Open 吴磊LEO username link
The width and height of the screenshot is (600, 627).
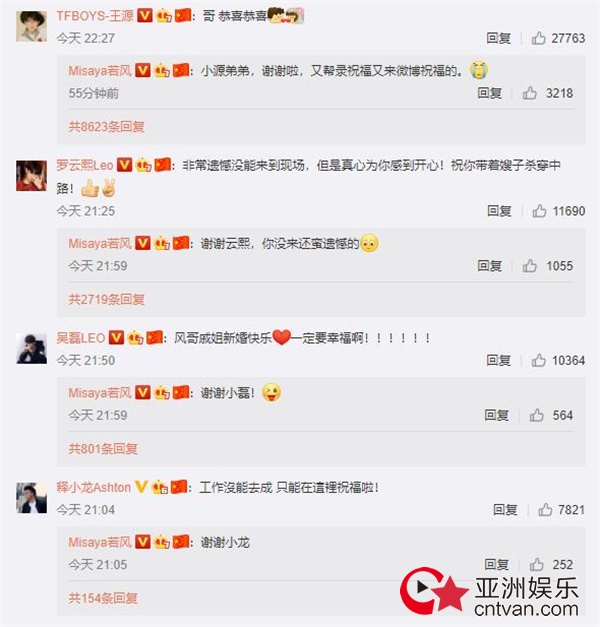pos(80,338)
